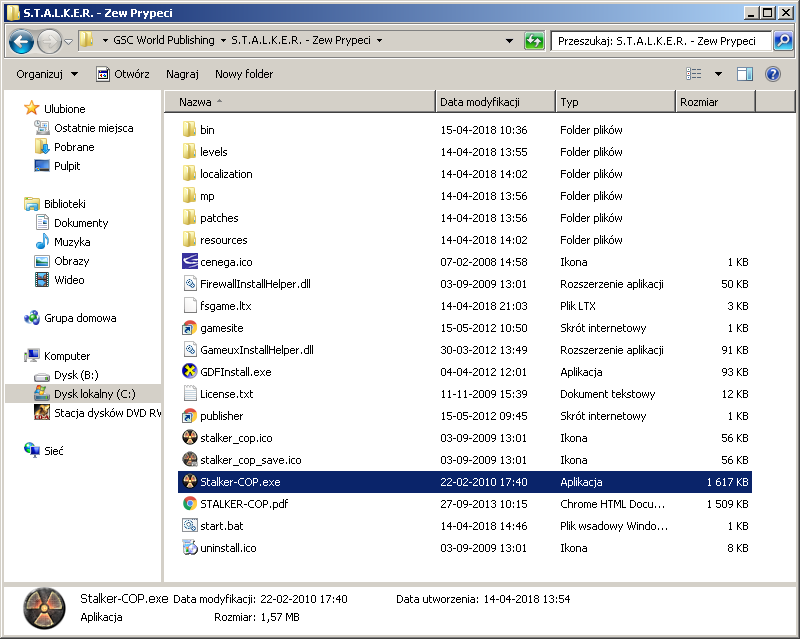Viewport: 800px width, 639px height.
Task: Refresh the folder view
Action: (534, 41)
